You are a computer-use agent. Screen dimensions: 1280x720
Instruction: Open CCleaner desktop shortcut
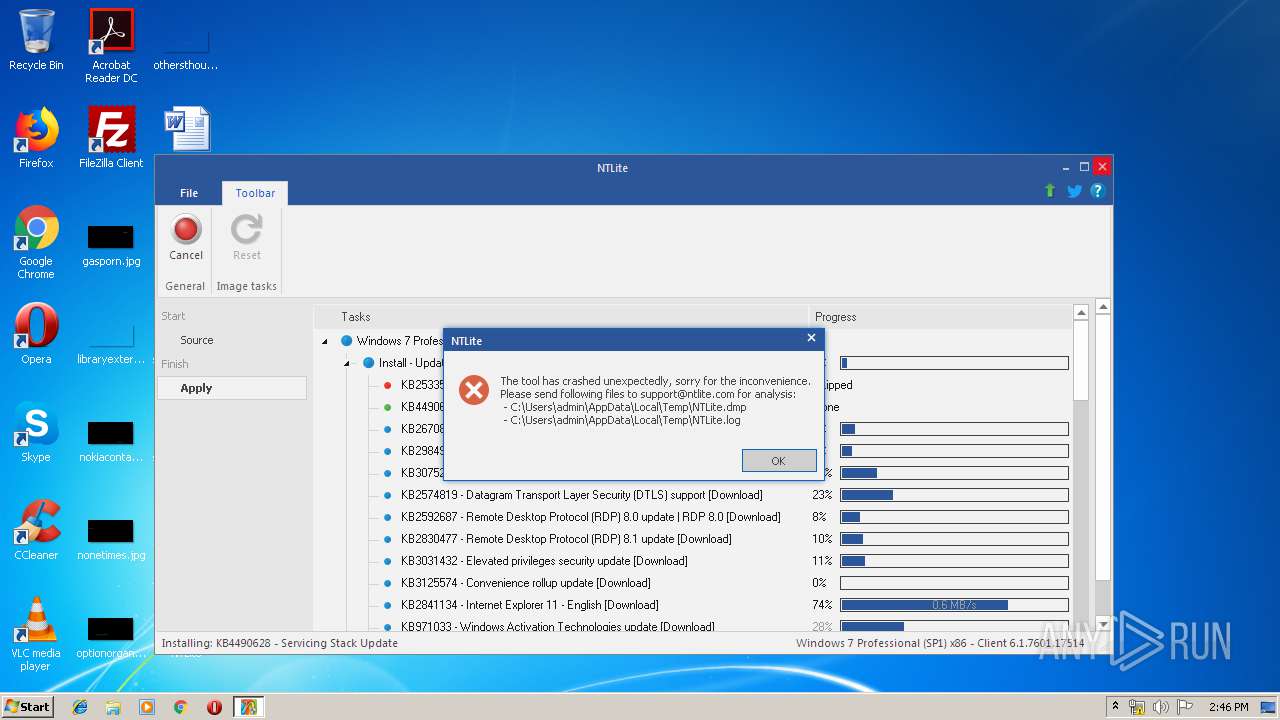[x=36, y=530]
